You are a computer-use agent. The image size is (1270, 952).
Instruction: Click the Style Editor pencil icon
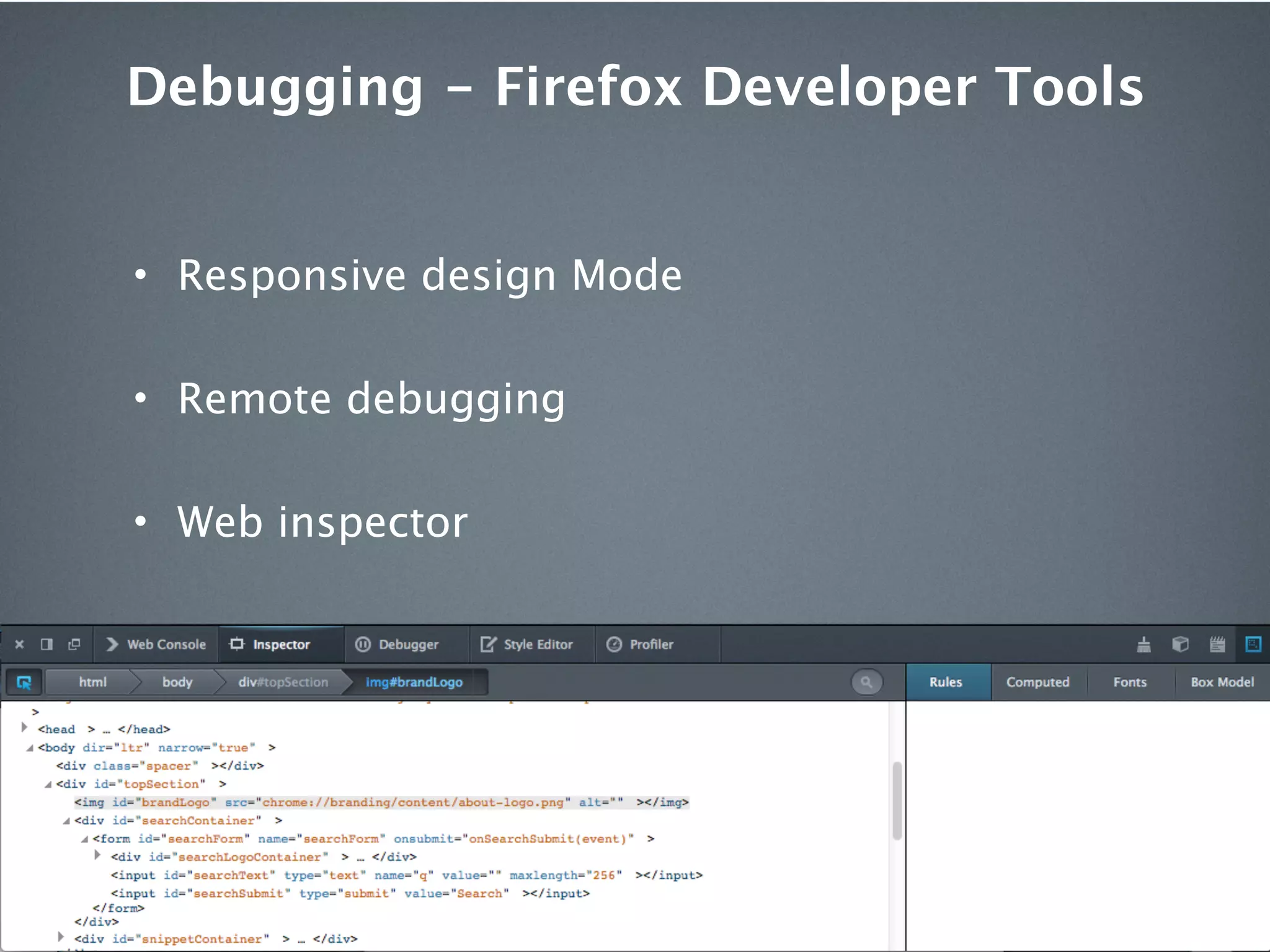489,645
